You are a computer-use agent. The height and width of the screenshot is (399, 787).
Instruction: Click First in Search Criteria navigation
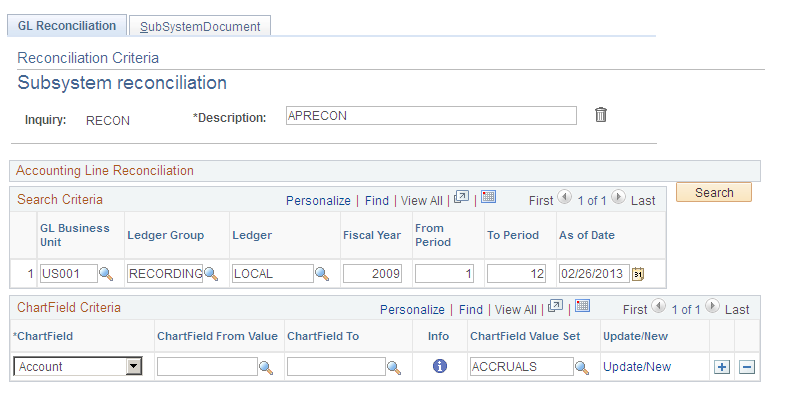tap(541, 201)
